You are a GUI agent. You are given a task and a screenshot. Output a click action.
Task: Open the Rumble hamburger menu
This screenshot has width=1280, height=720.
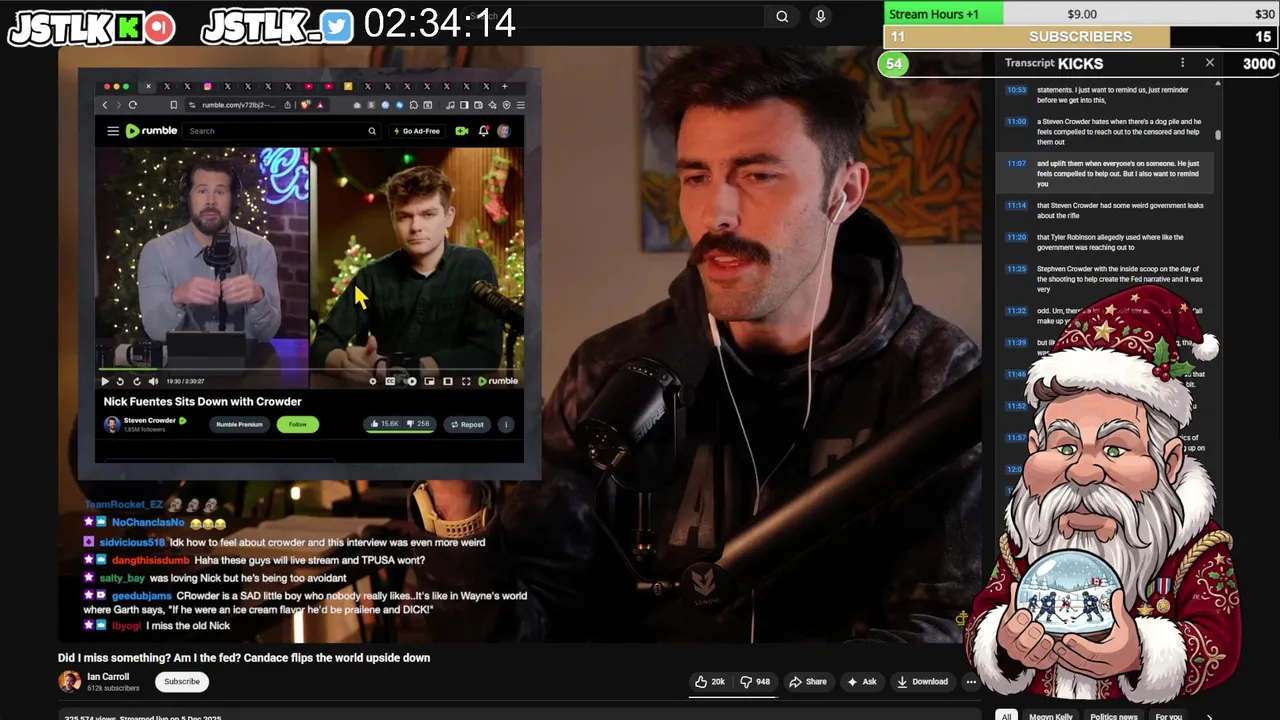(x=113, y=131)
